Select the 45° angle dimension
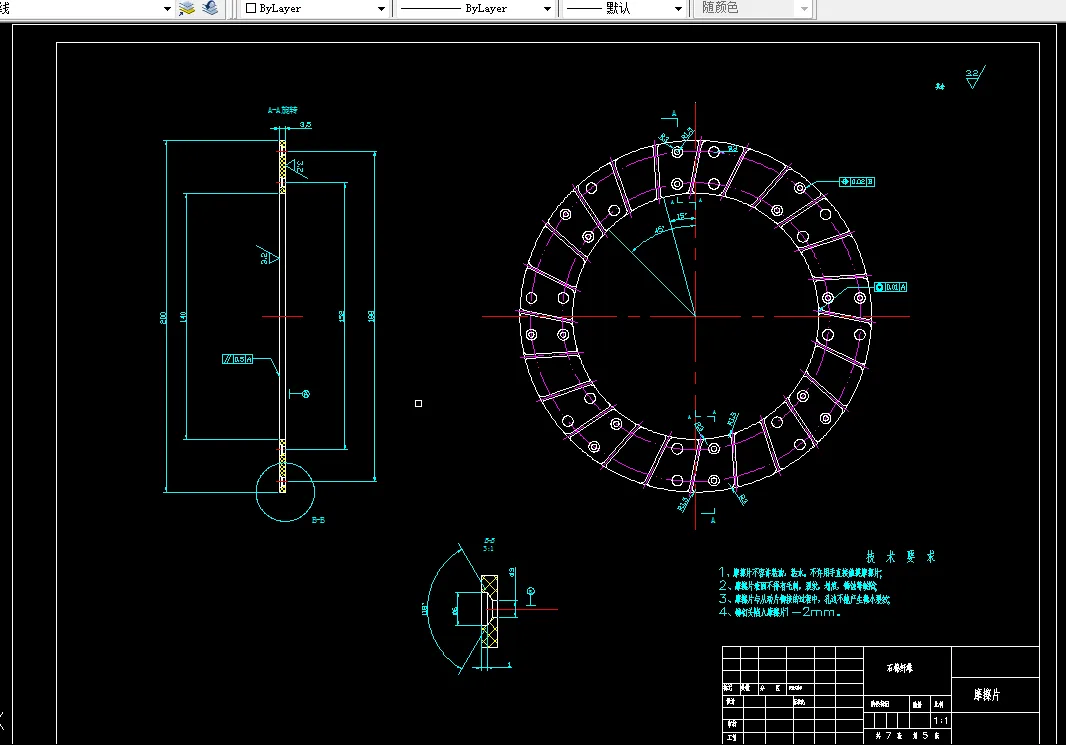Image resolution: width=1066 pixels, height=745 pixels. 659,230
